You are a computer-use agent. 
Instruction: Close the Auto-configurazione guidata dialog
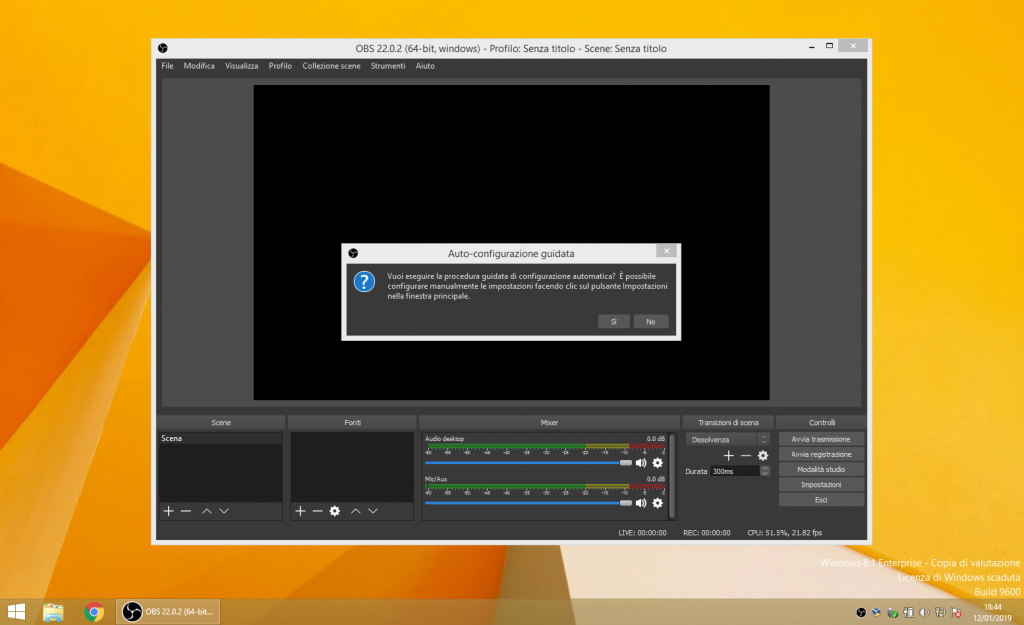[x=666, y=251]
